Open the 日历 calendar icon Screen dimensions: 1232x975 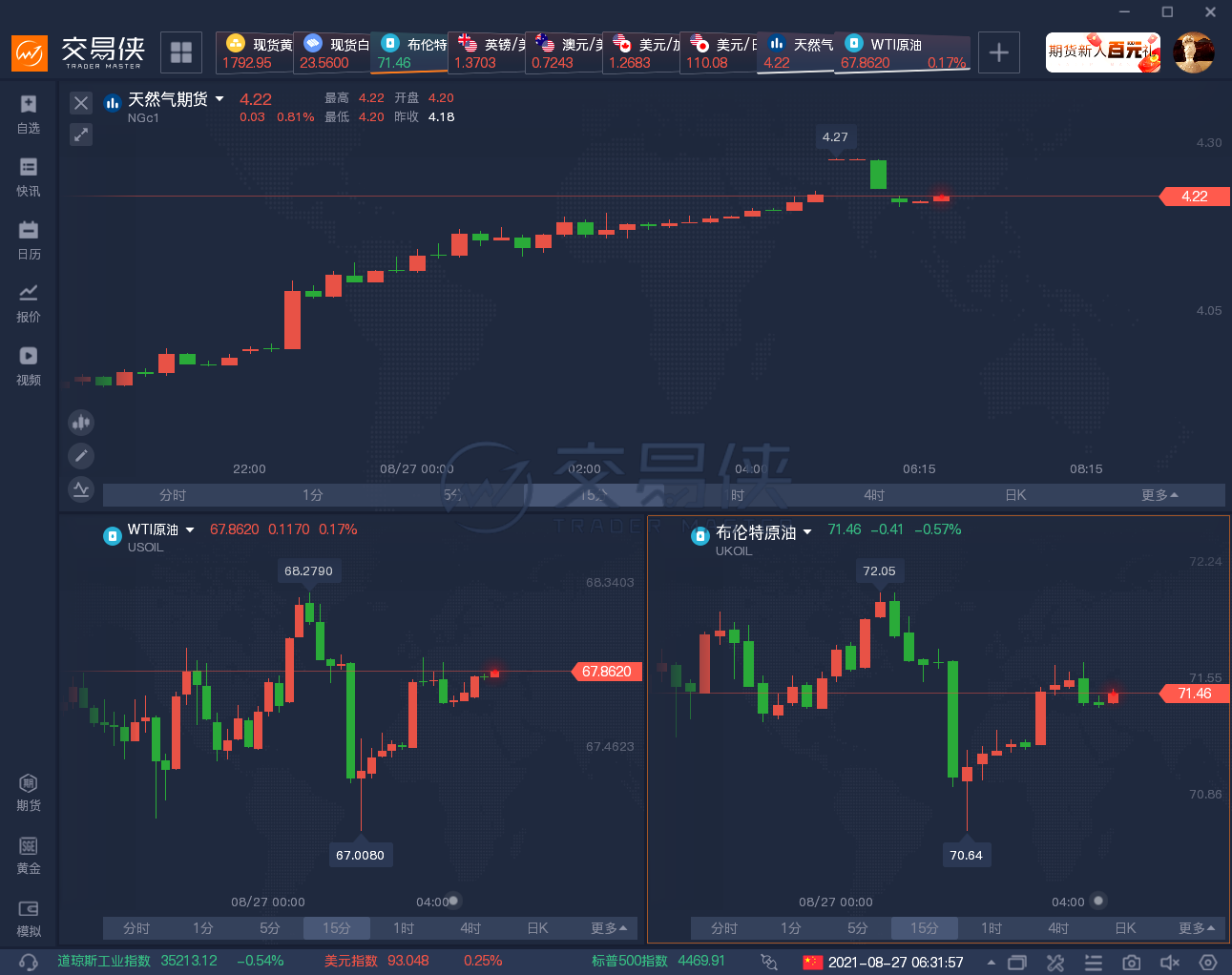[29, 239]
